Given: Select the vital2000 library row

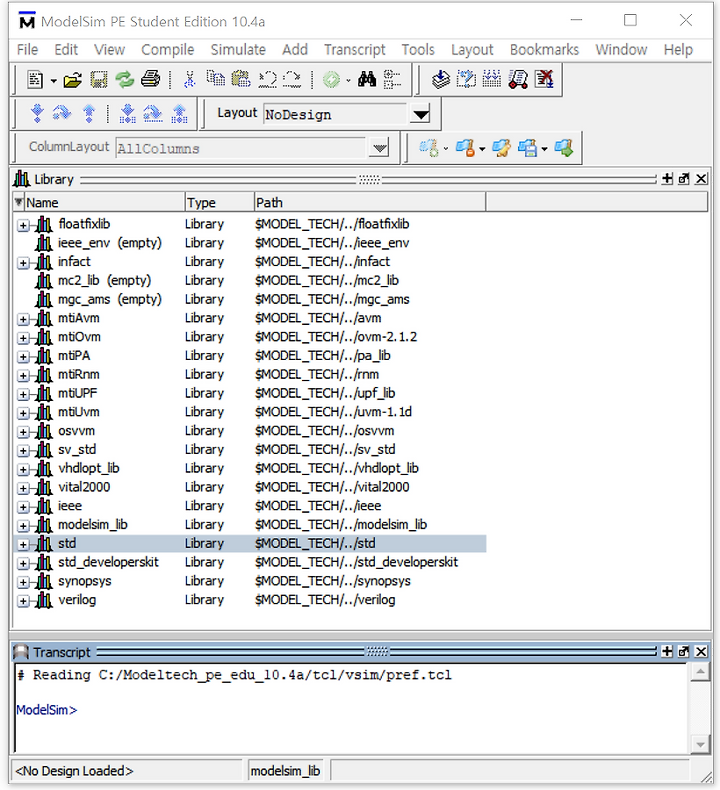Looking at the screenshot, I should (250, 487).
